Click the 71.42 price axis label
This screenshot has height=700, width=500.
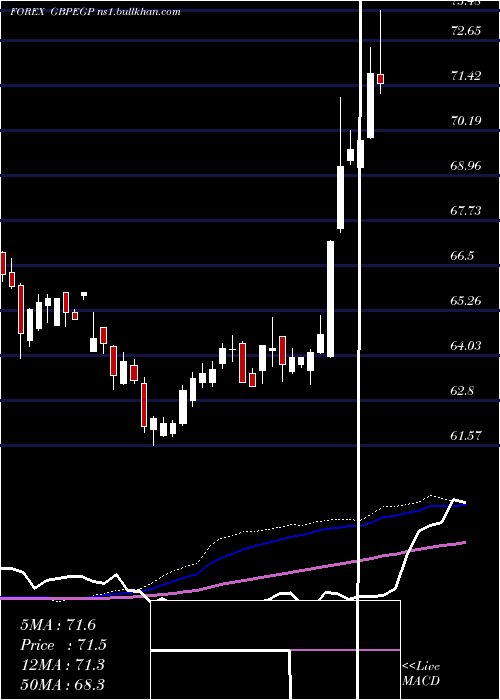click(x=466, y=75)
